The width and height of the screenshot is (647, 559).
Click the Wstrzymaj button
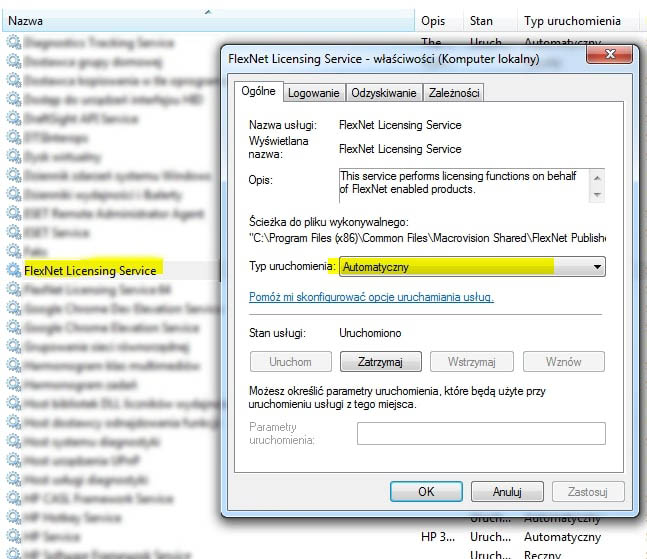[x=472, y=362]
